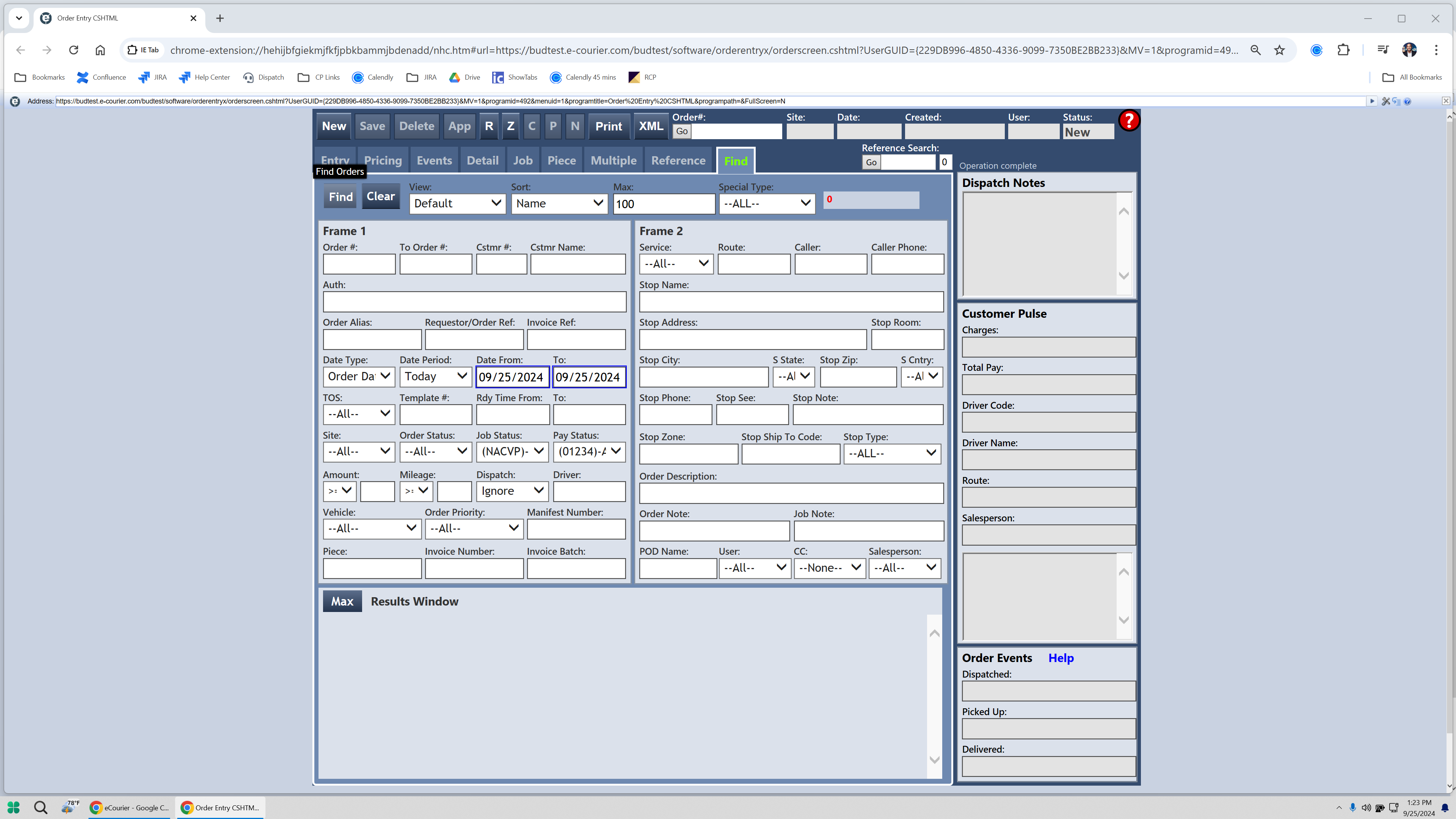This screenshot has width=1456, height=819.
Task: Click the Order Description input field
Action: (791, 493)
